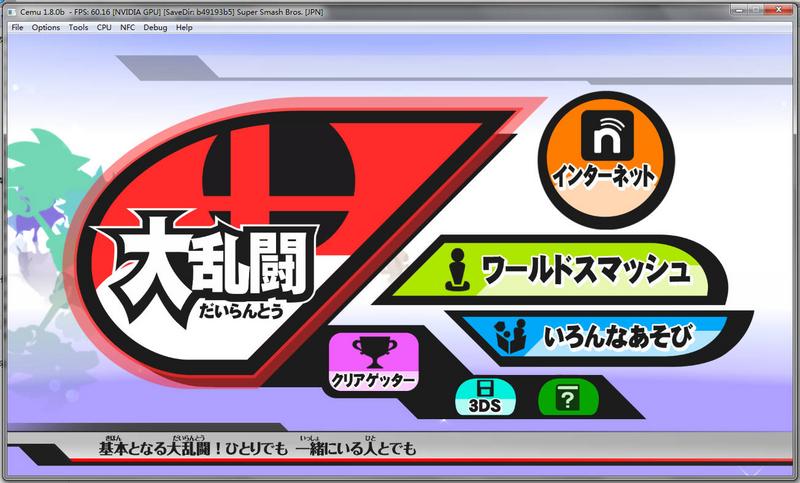Open the Tools menu
The image size is (800, 483).
[78, 27]
